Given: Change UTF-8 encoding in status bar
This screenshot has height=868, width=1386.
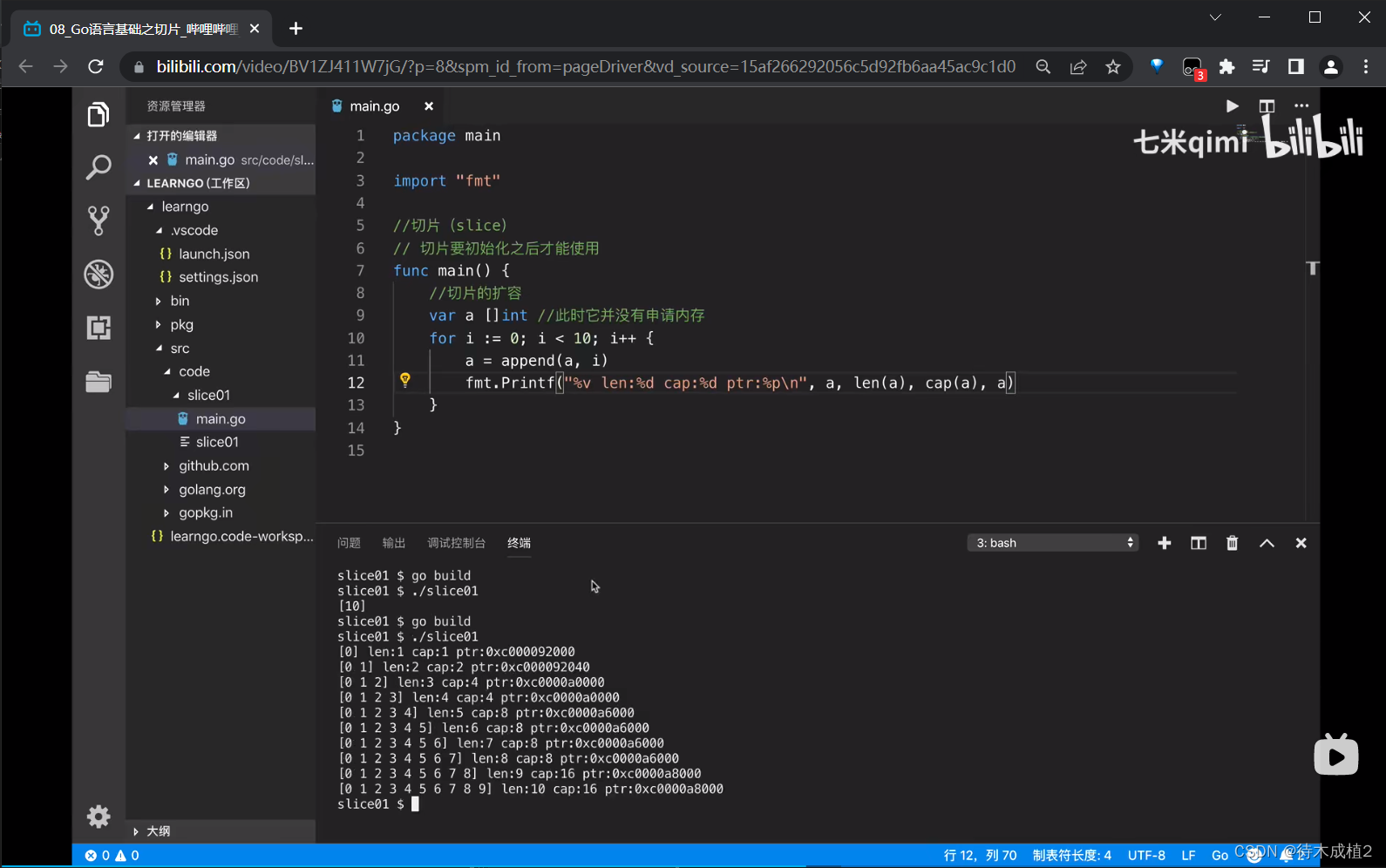Looking at the screenshot, I should pos(1146,856).
